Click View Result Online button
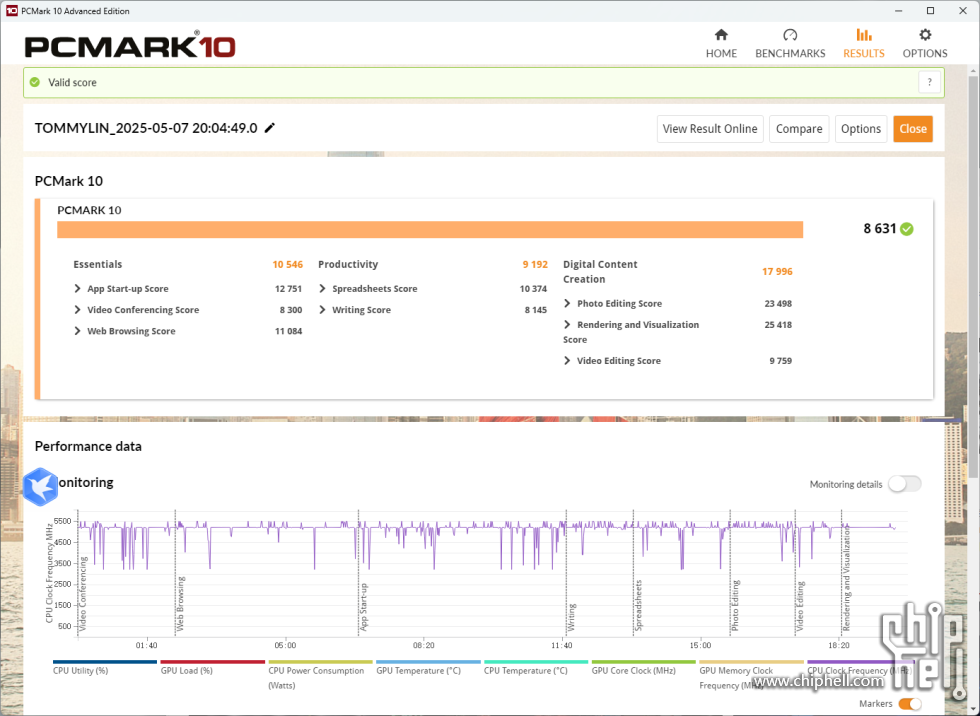 pyautogui.click(x=710, y=129)
